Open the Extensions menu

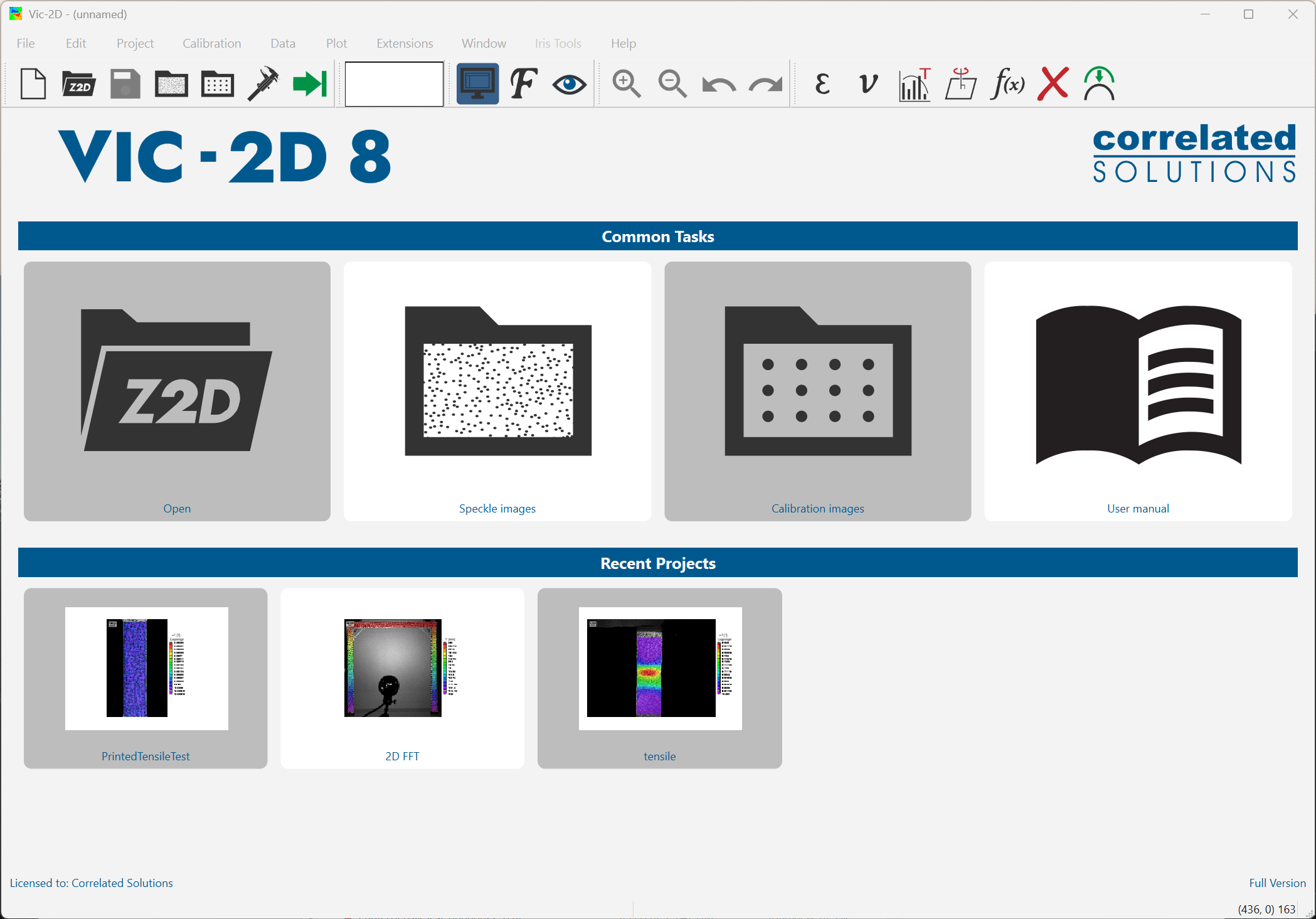coord(405,43)
